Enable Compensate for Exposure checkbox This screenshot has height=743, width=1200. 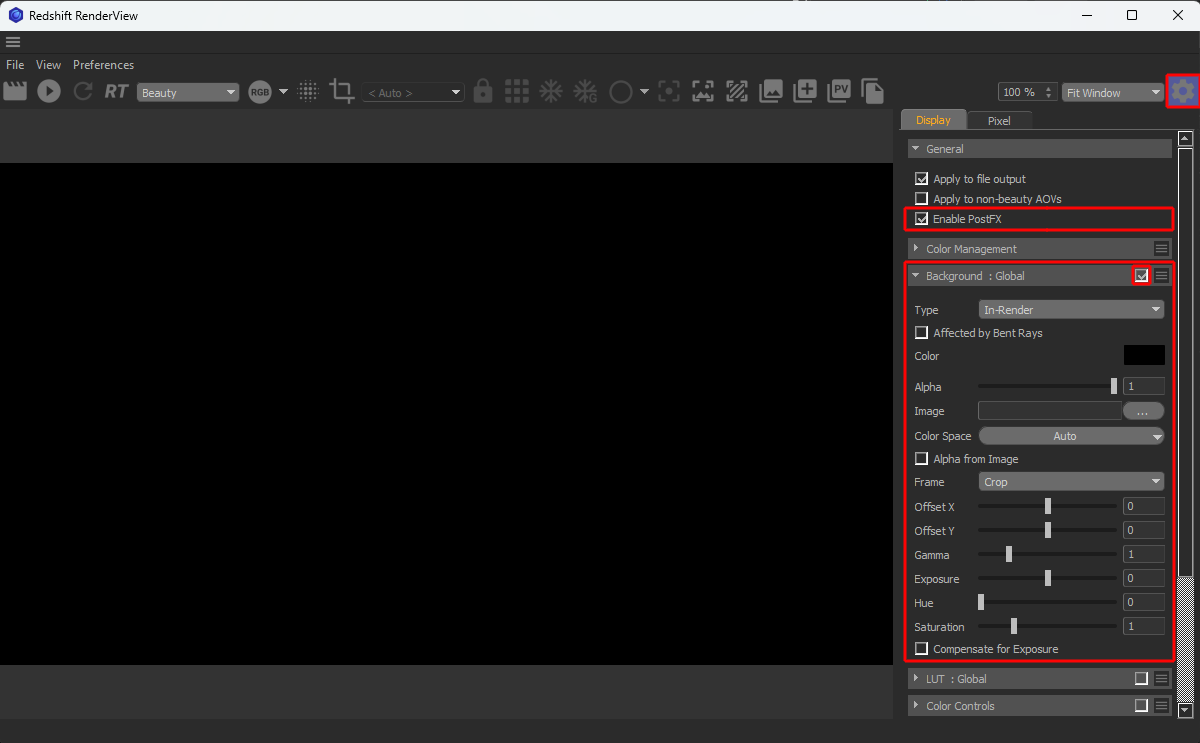click(x=922, y=649)
